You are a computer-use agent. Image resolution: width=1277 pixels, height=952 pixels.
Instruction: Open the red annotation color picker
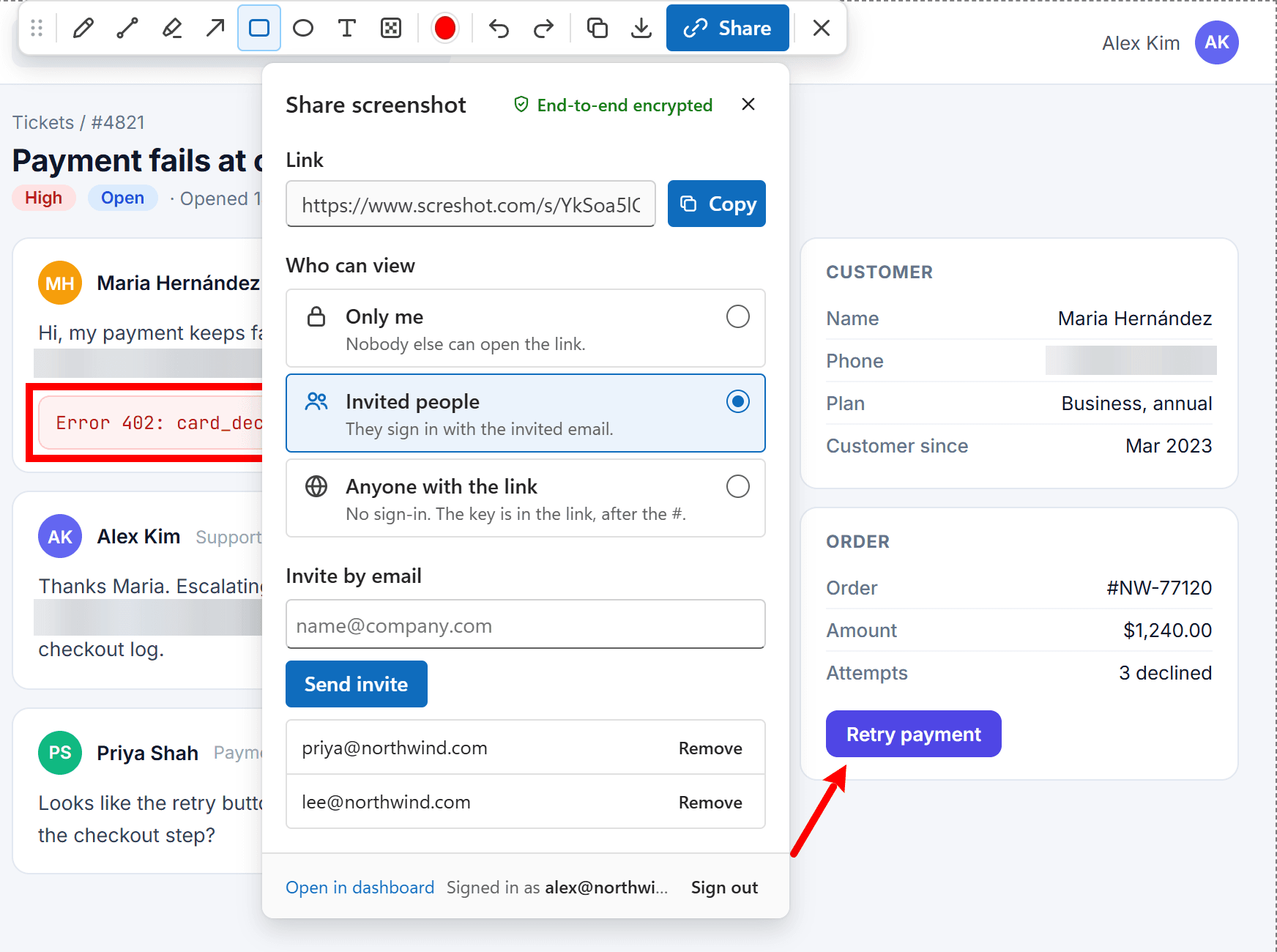coord(445,28)
